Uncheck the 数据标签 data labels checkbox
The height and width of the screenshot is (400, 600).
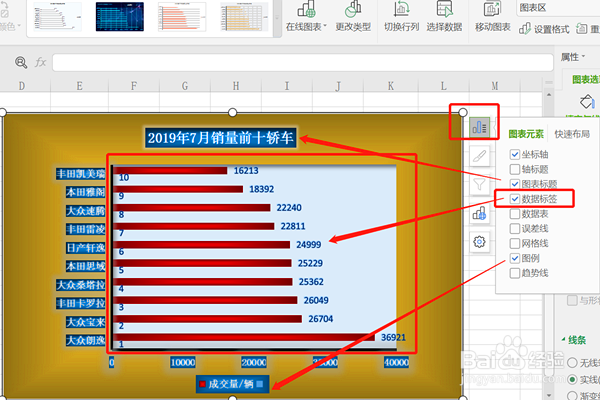click(x=515, y=199)
